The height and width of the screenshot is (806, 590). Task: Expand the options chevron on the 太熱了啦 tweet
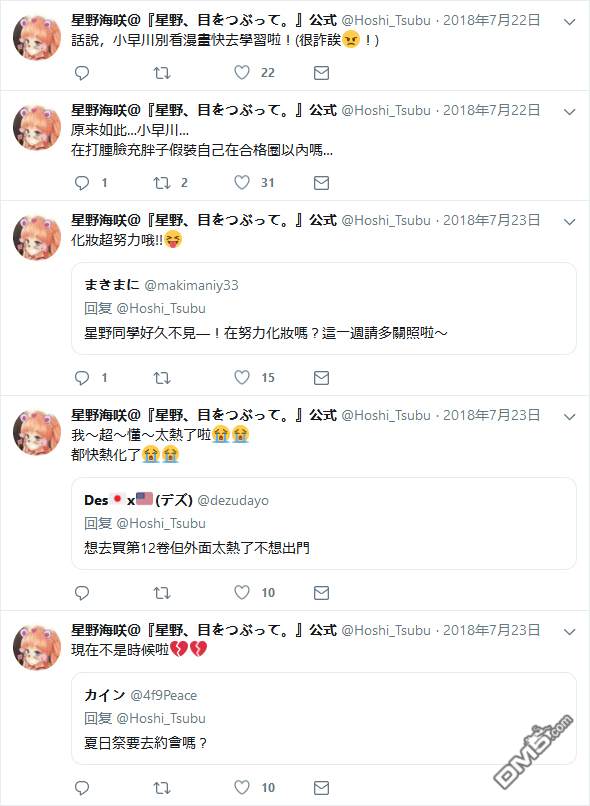tap(569, 417)
